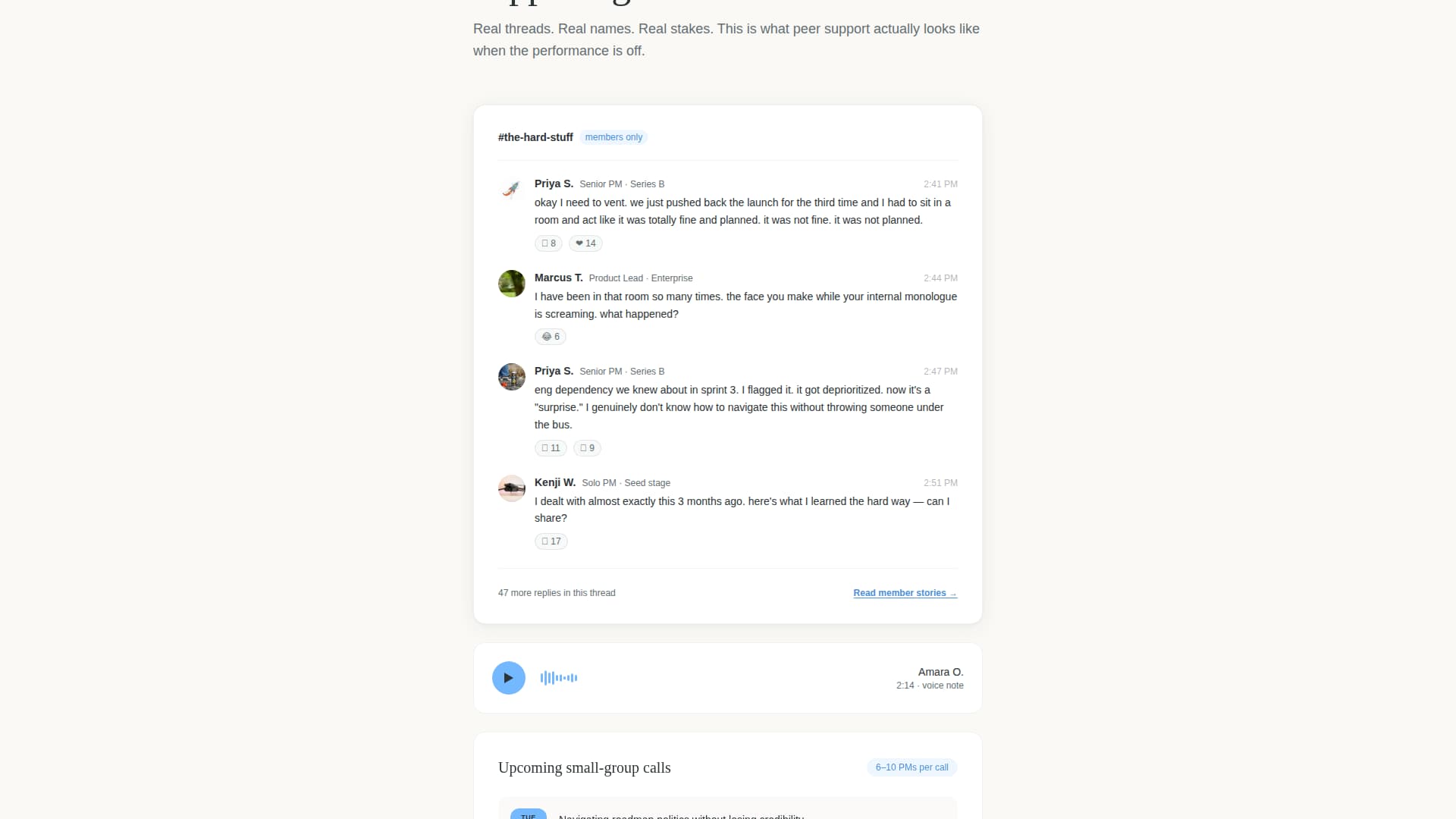Toggle the 6–10 PMs per call badge
This screenshot has height=819, width=1456.
(x=911, y=767)
